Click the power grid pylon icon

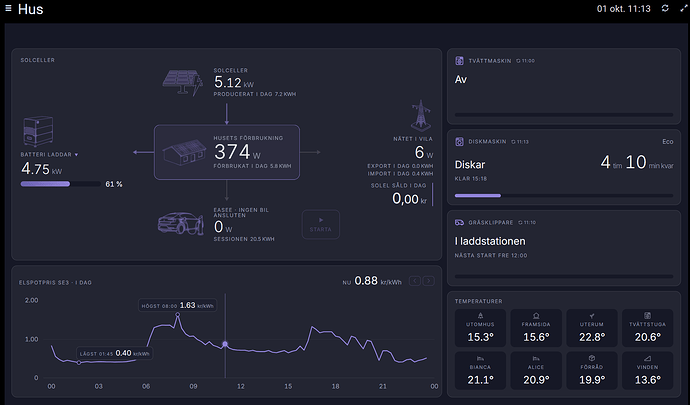[421, 116]
